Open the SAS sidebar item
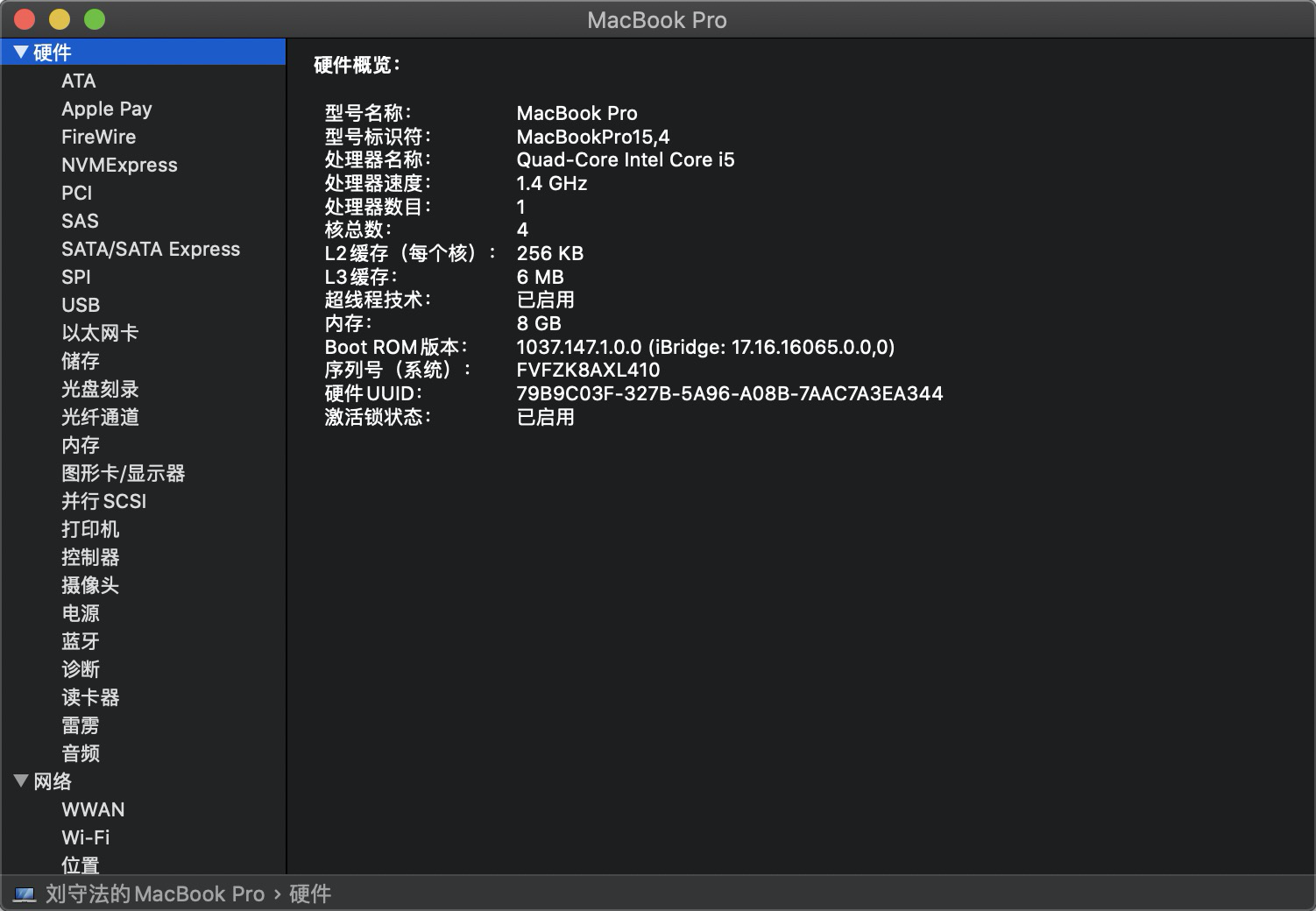The width and height of the screenshot is (1316, 911). [80, 221]
